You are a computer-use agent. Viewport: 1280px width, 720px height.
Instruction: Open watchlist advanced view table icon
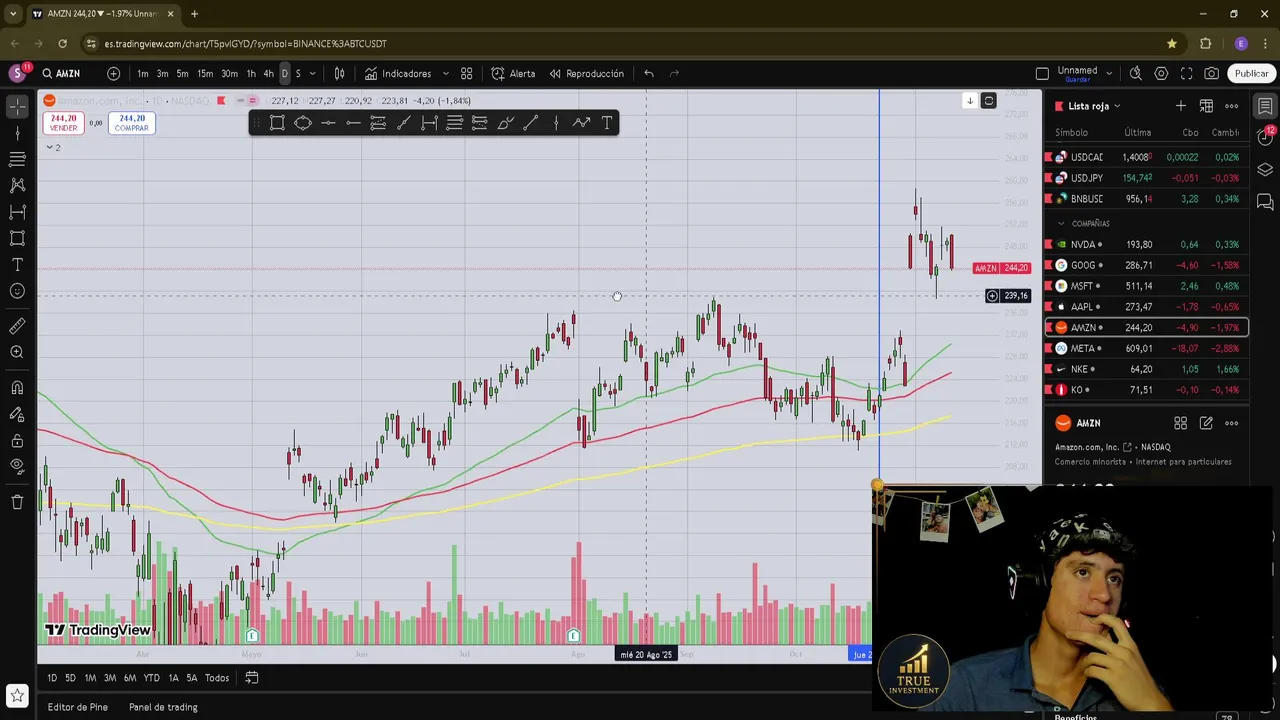1206,106
